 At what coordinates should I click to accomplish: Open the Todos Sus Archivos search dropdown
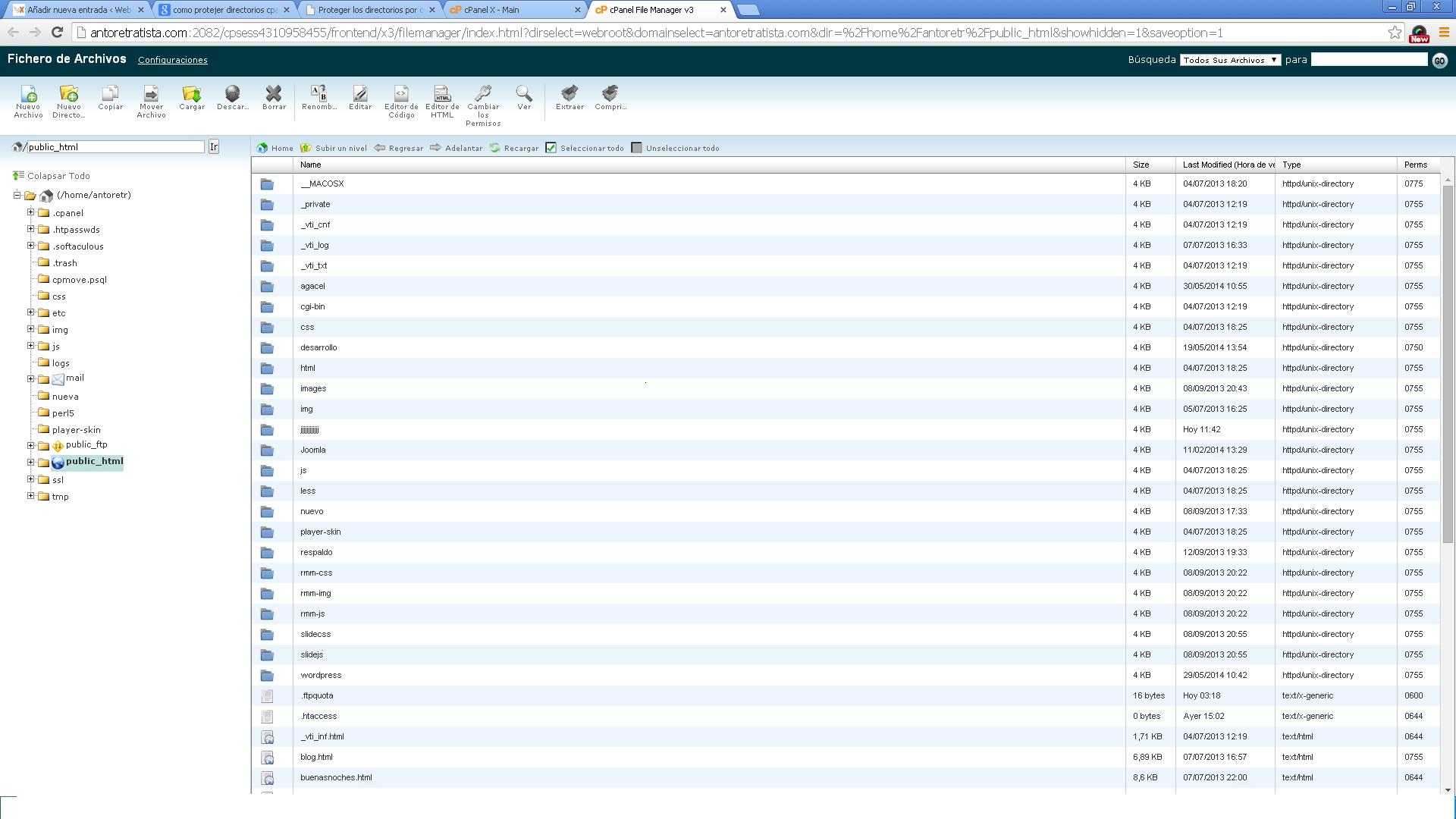1229,59
